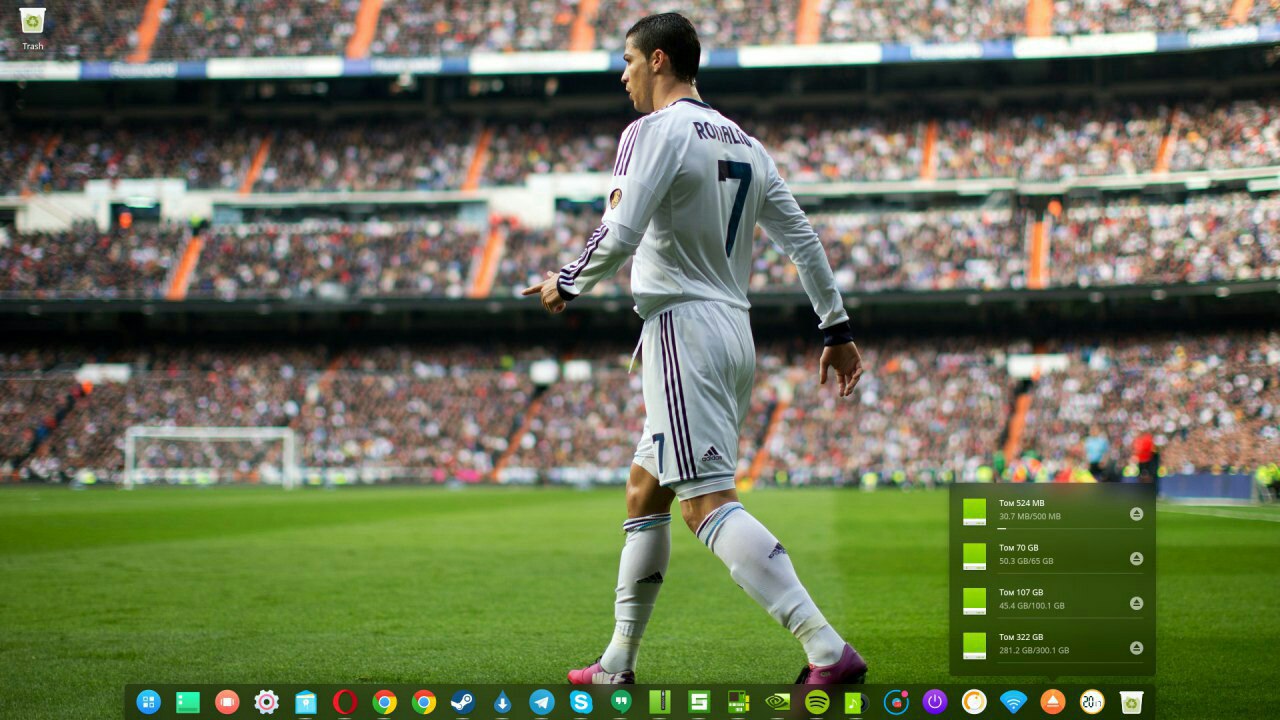This screenshot has height=720, width=1280.
Task: Eject the Том 524 MB volume
Action: click(1136, 513)
